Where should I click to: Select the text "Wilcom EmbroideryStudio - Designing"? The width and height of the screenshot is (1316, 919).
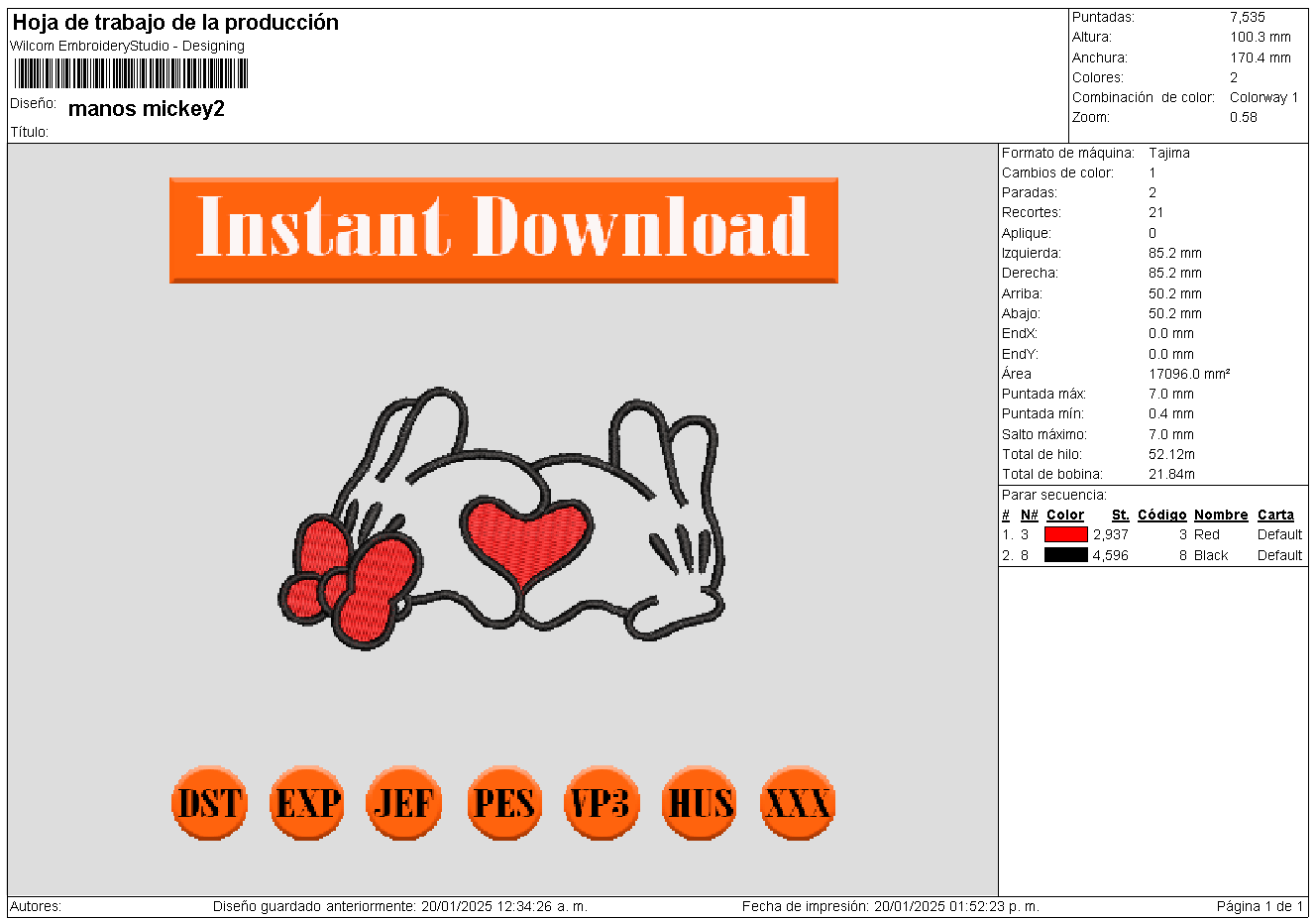click(127, 46)
